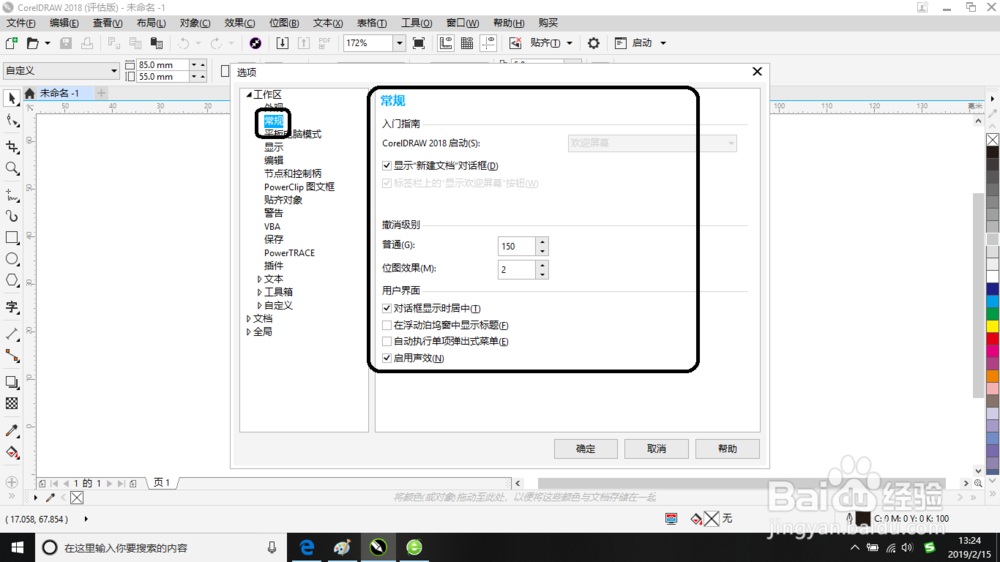1000x562 pixels.
Task: Pick the green swatch in palette
Action: coord(992,313)
